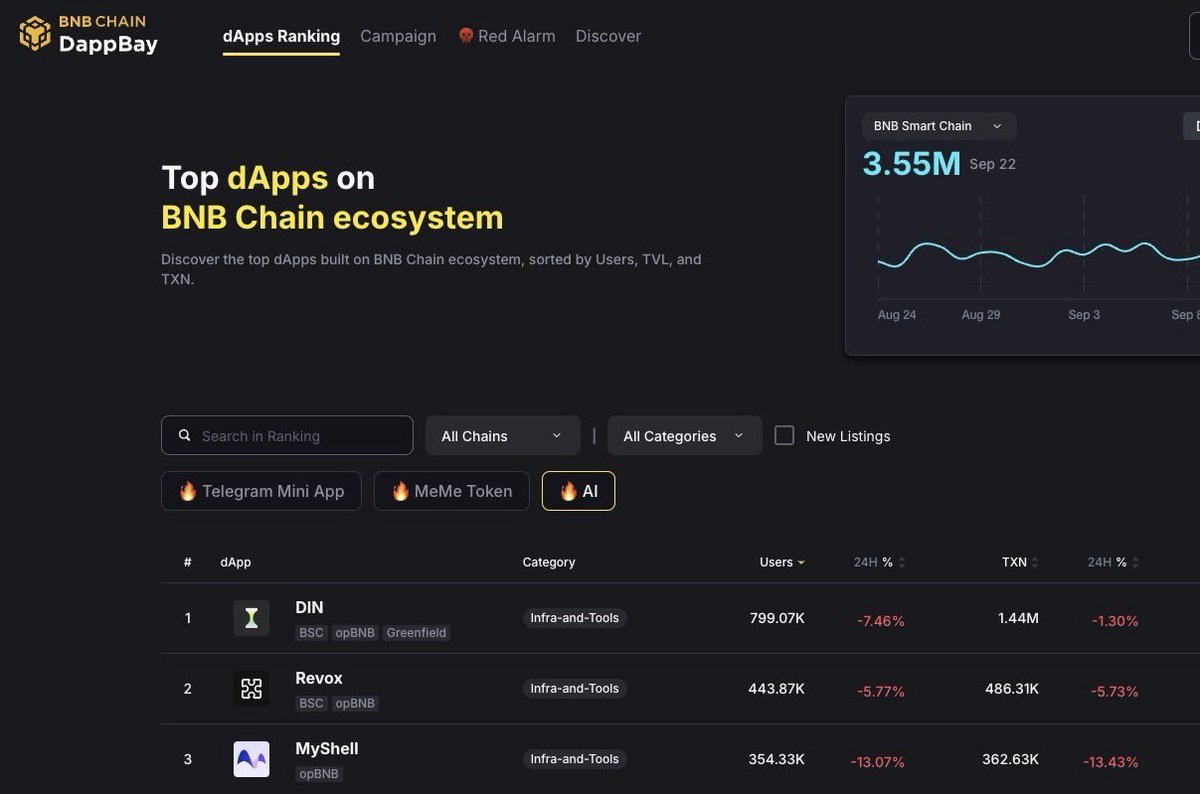Select the Telegram Mini App filter
1200x794 pixels.
coord(261,491)
